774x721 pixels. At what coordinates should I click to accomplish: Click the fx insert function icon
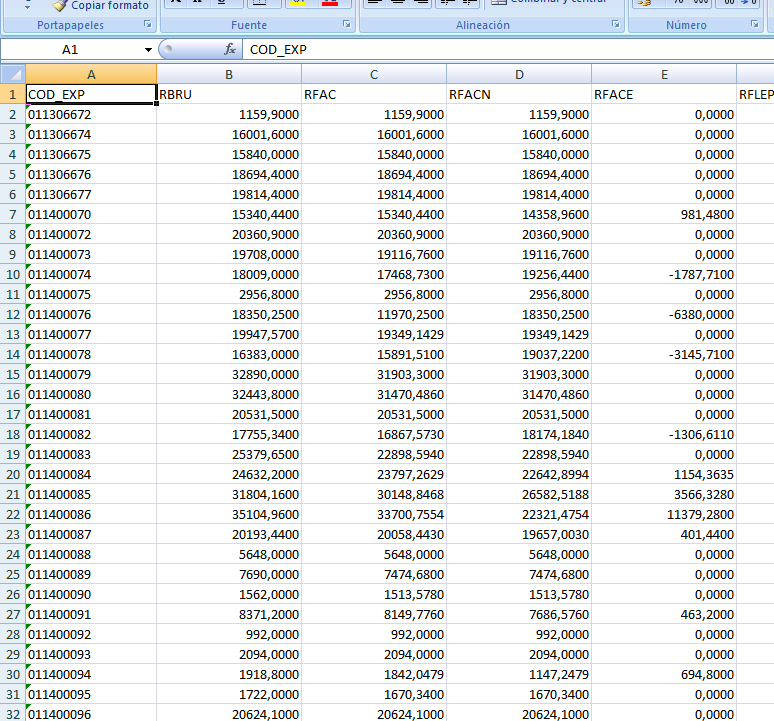point(229,49)
